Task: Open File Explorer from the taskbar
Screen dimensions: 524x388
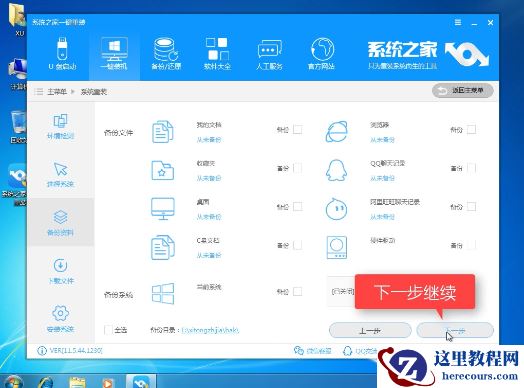Action: 78,382
